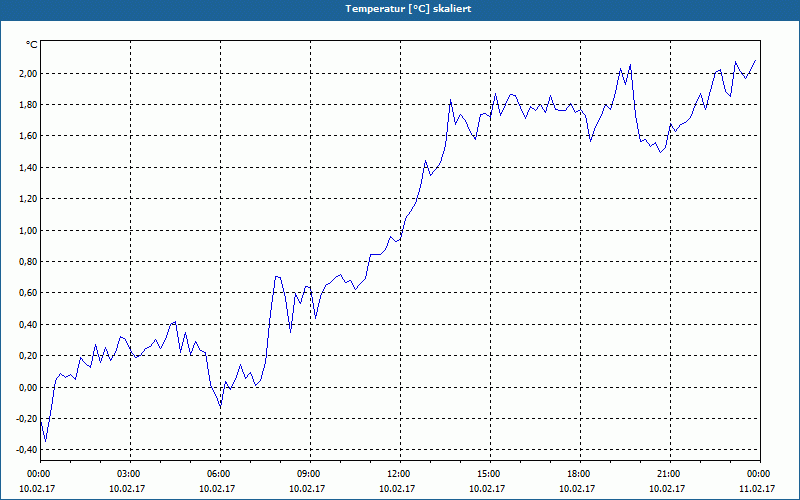This screenshot has height=500, width=800.
Task: Select the 1,40 y-axis value
Action: [x=28, y=167]
